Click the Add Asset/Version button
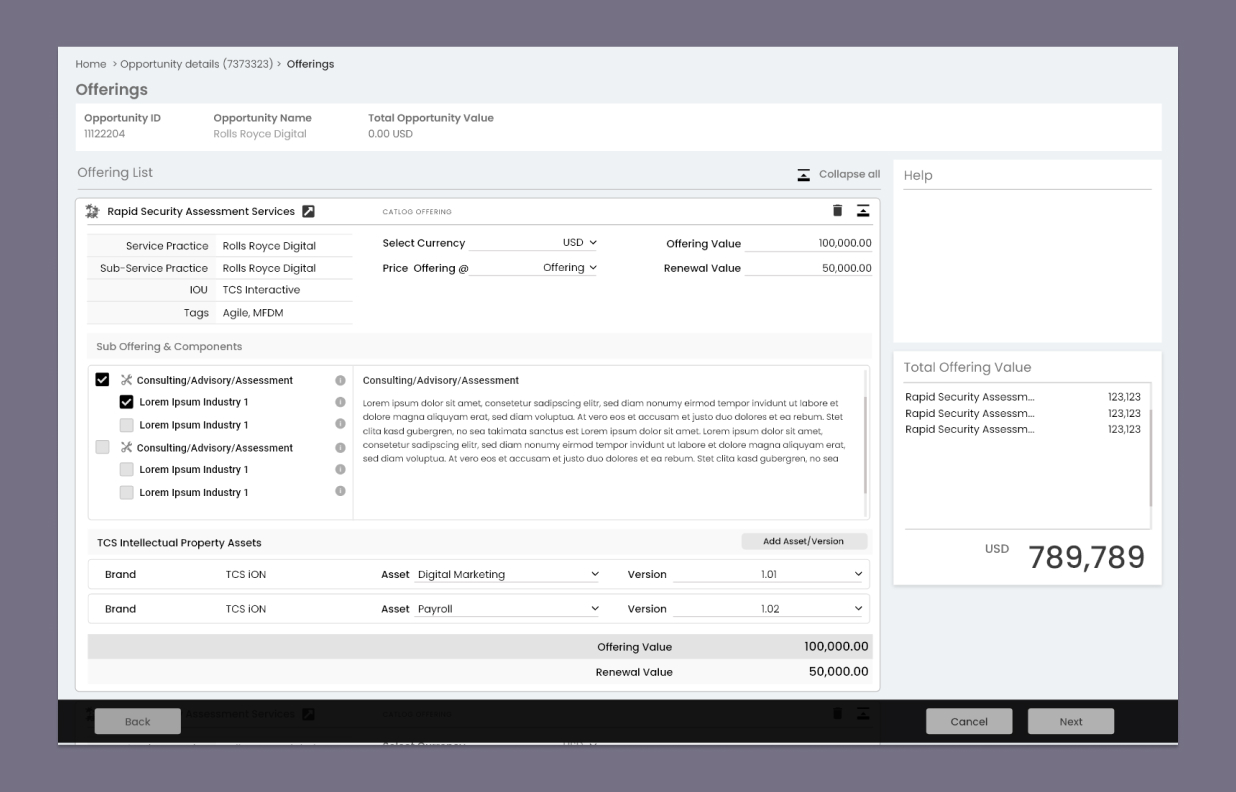The width and height of the screenshot is (1236, 792). 803,541
